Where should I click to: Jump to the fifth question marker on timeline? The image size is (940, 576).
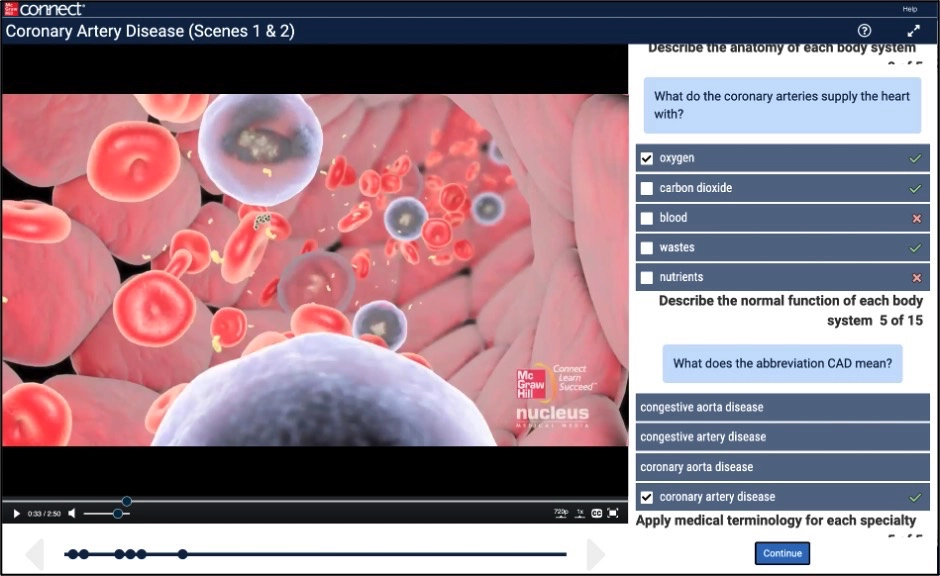pos(141,554)
